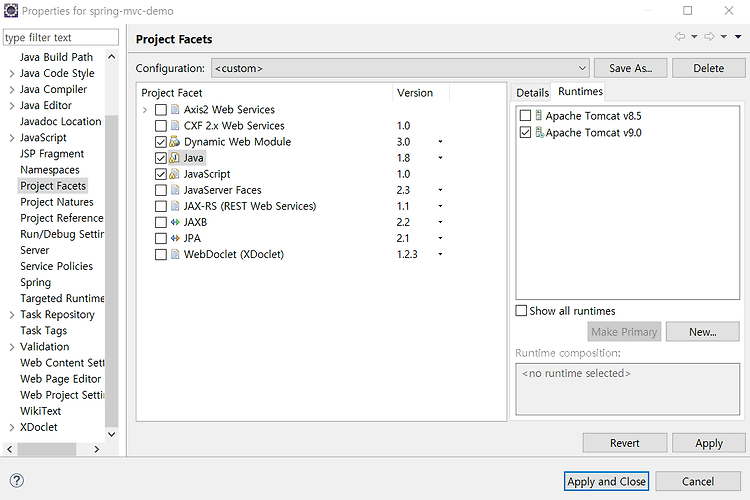Switch to the Details tab
This screenshot has width=750, height=500.
(x=532, y=92)
